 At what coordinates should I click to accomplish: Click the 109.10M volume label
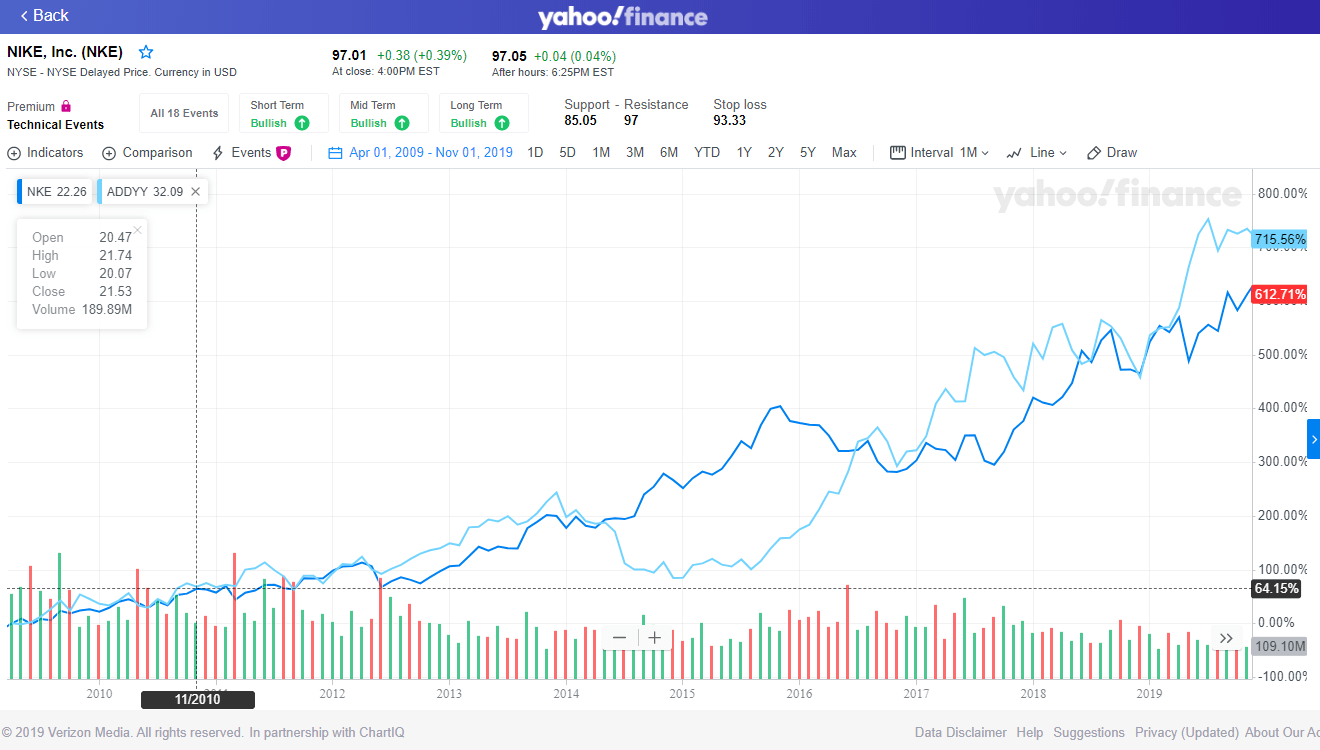[x=1279, y=647]
